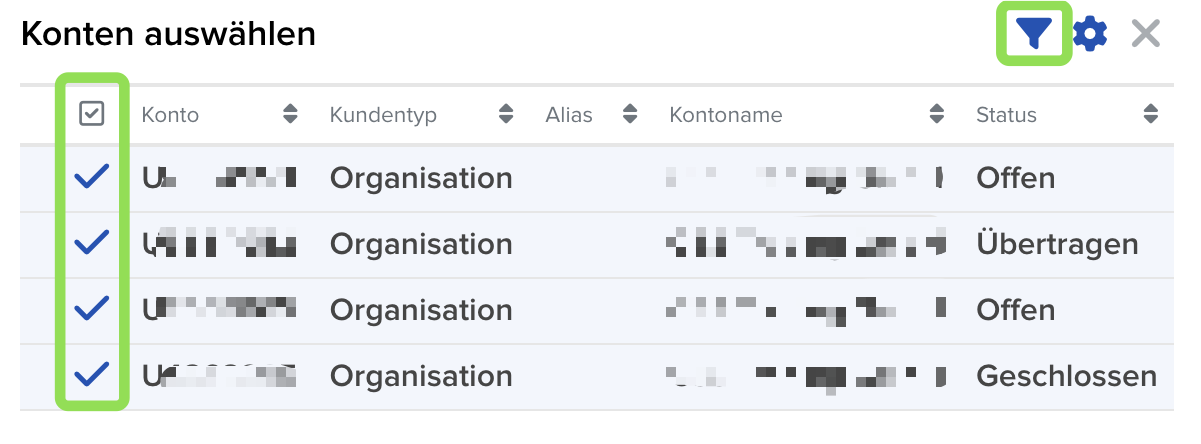This screenshot has height=444, width=1201.
Task: Uncheck the account with status Übertragen
Action: pyautogui.click(x=92, y=244)
